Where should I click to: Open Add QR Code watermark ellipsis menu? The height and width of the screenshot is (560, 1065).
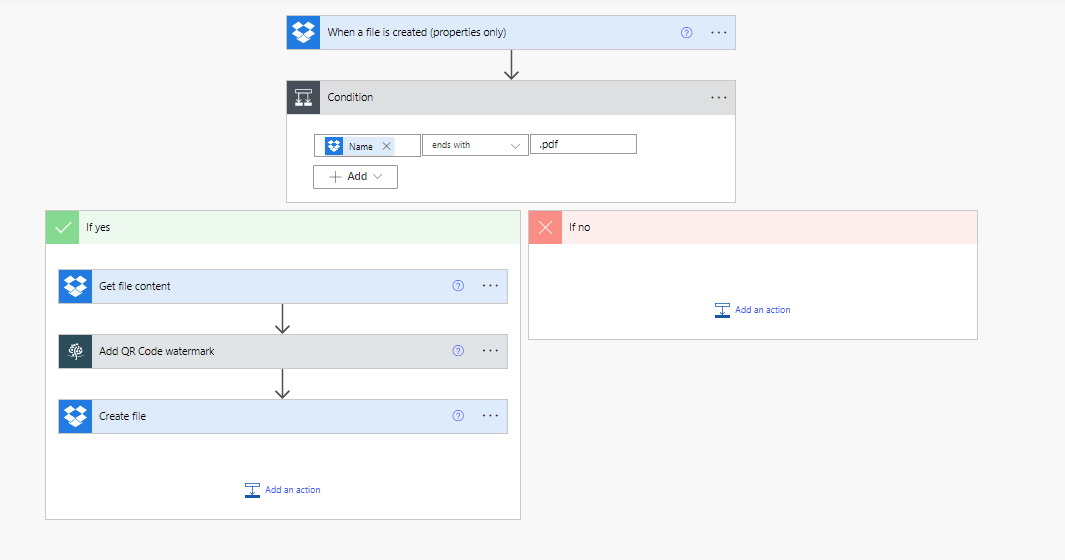(490, 351)
